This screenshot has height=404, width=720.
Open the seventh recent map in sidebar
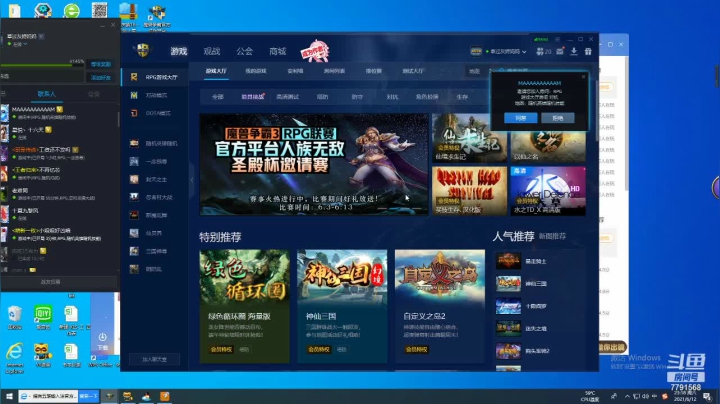pos(155,251)
